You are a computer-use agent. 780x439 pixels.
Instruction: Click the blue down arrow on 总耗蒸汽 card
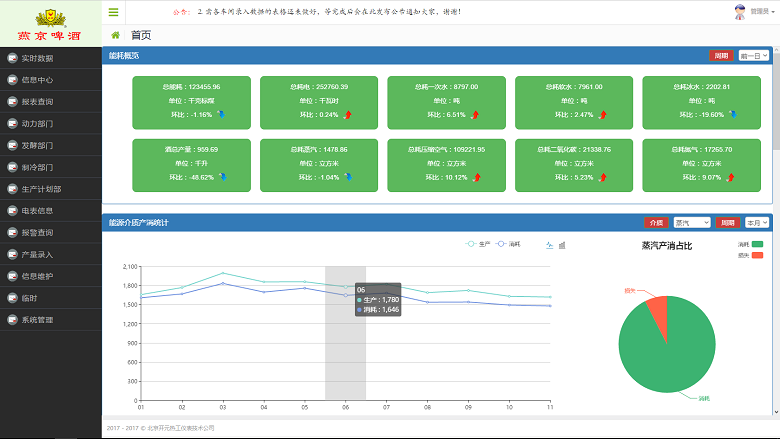tap(349, 177)
